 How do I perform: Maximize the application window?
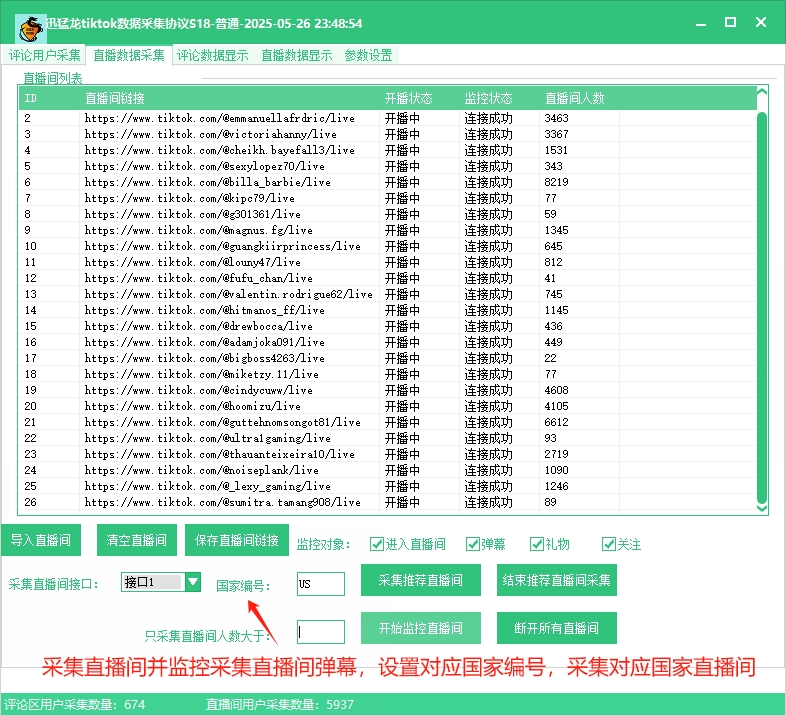point(730,23)
